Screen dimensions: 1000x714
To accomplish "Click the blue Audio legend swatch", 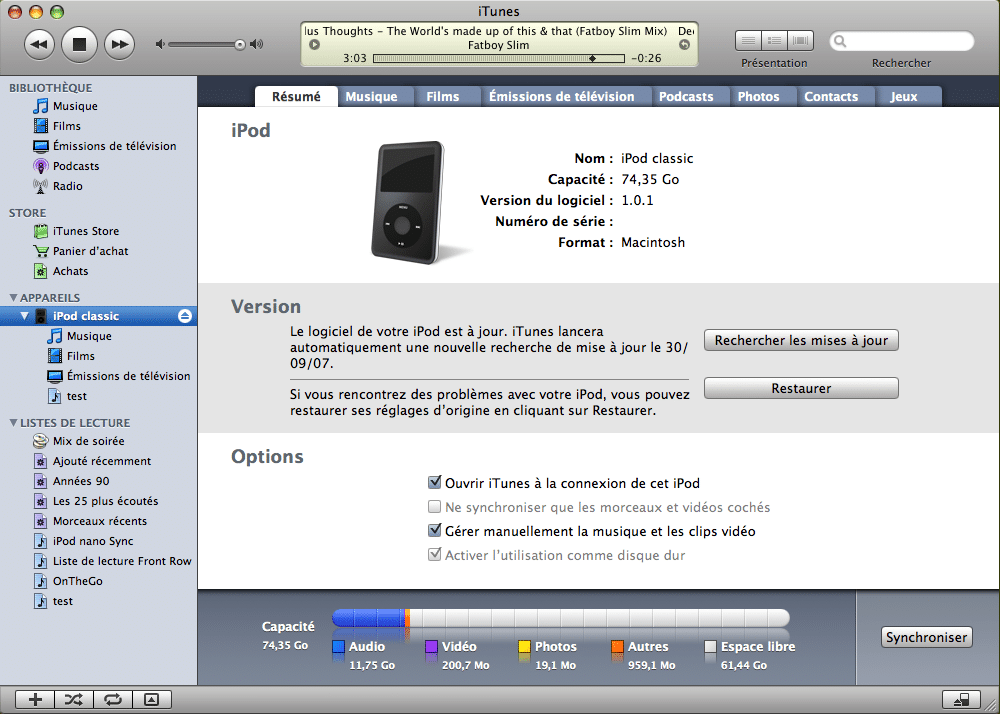I will pyautogui.click(x=339, y=646).
